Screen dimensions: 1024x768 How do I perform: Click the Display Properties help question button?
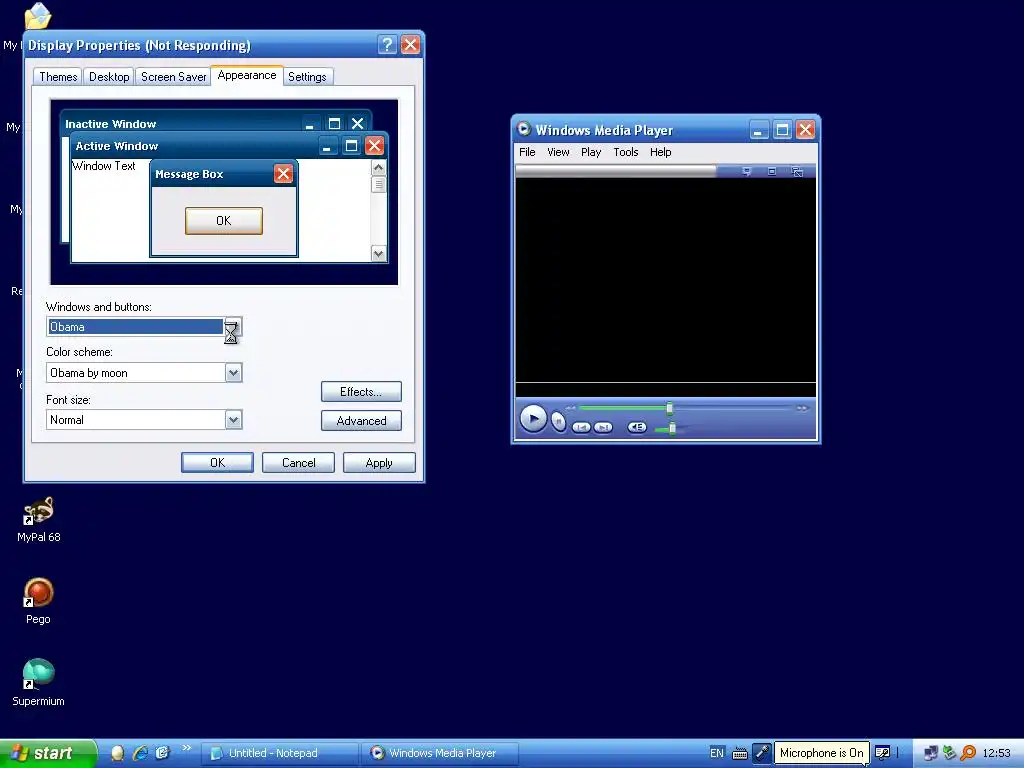pyautogui.click(x=387, y=44)
